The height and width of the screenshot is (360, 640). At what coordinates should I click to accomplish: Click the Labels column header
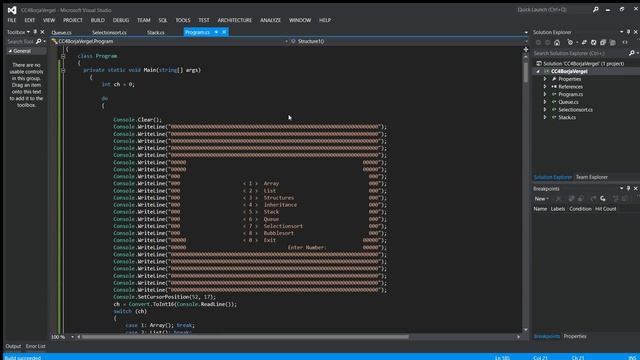tap(558, 209)
